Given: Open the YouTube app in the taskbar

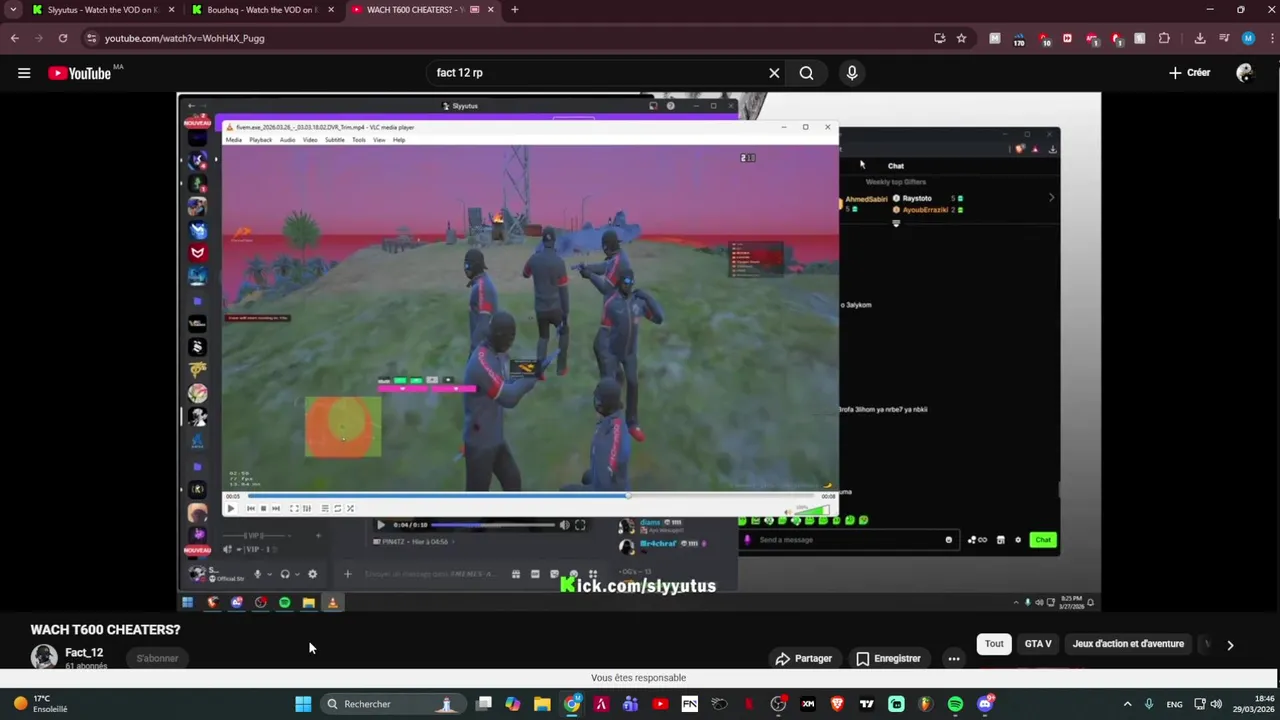Looking at the screenshot, I should tap(660, 704).
